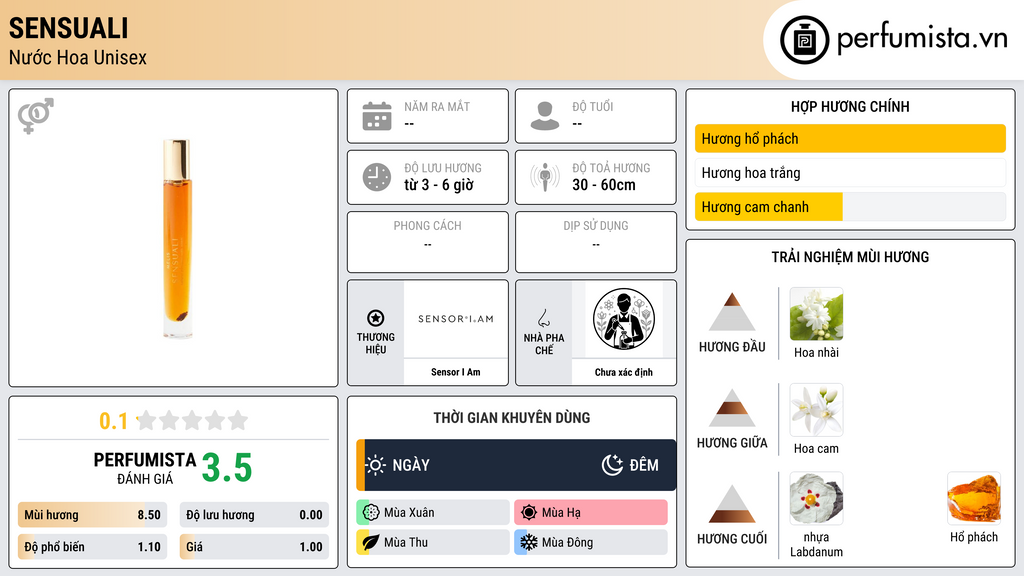Click the Trải nghiệm mùi hương heading
This screenshot has width=1024, height=576.
coord(850,257)
